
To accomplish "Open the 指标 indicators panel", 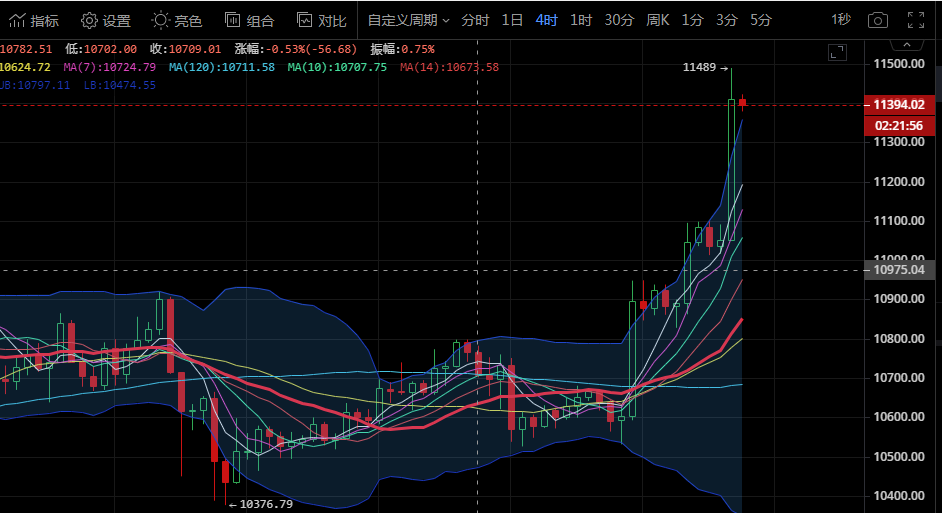I will click(x=33, y=20).
